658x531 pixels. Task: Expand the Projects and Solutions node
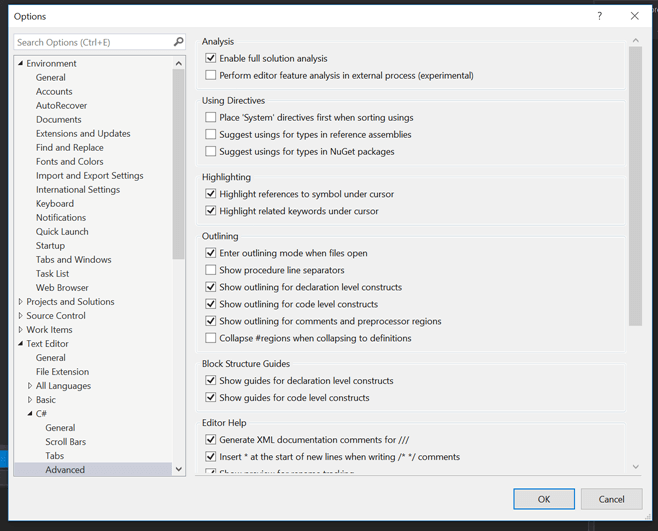pos(21,302)
